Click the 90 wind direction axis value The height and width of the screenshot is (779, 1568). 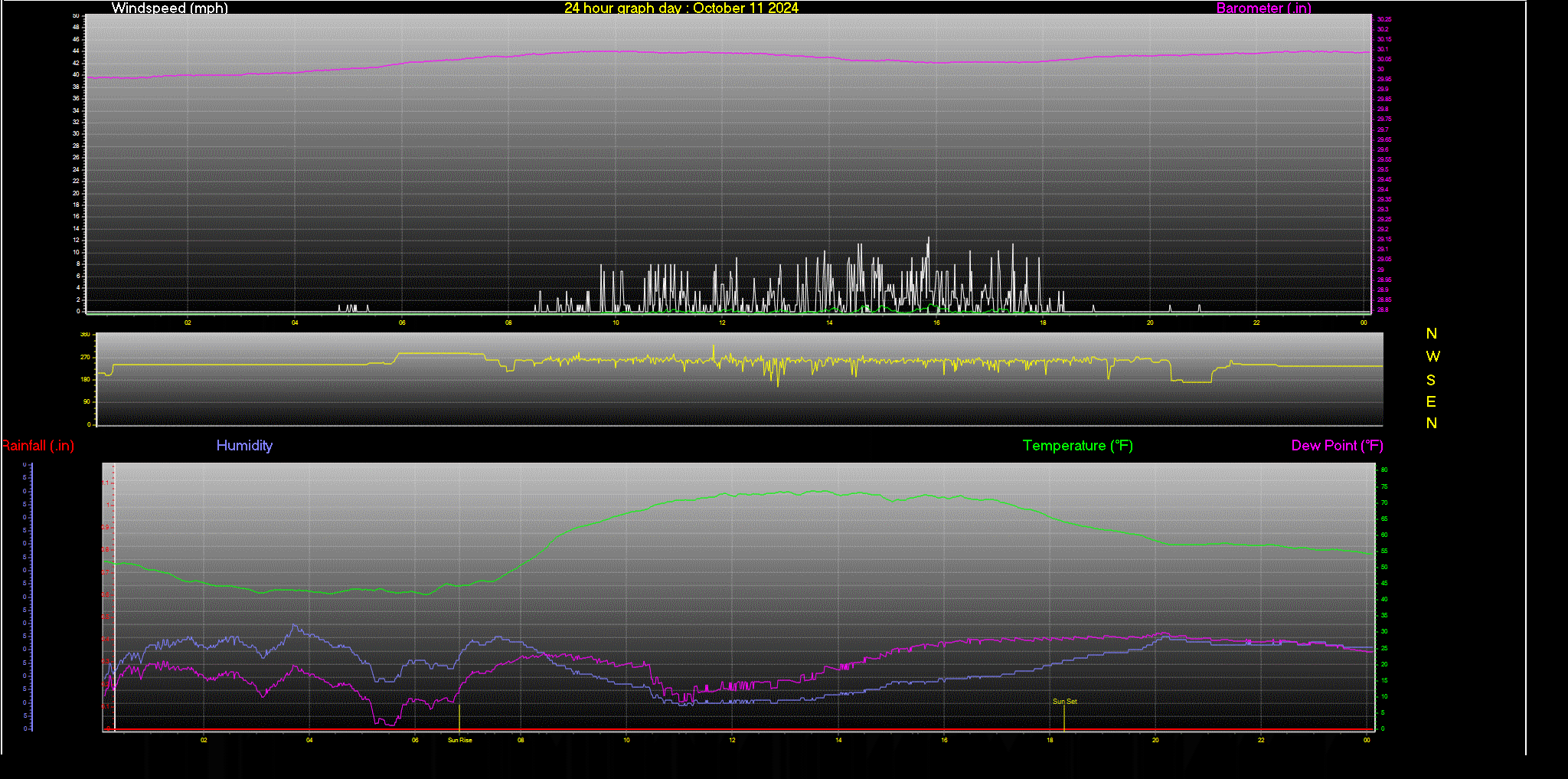[x=87, y=401]
